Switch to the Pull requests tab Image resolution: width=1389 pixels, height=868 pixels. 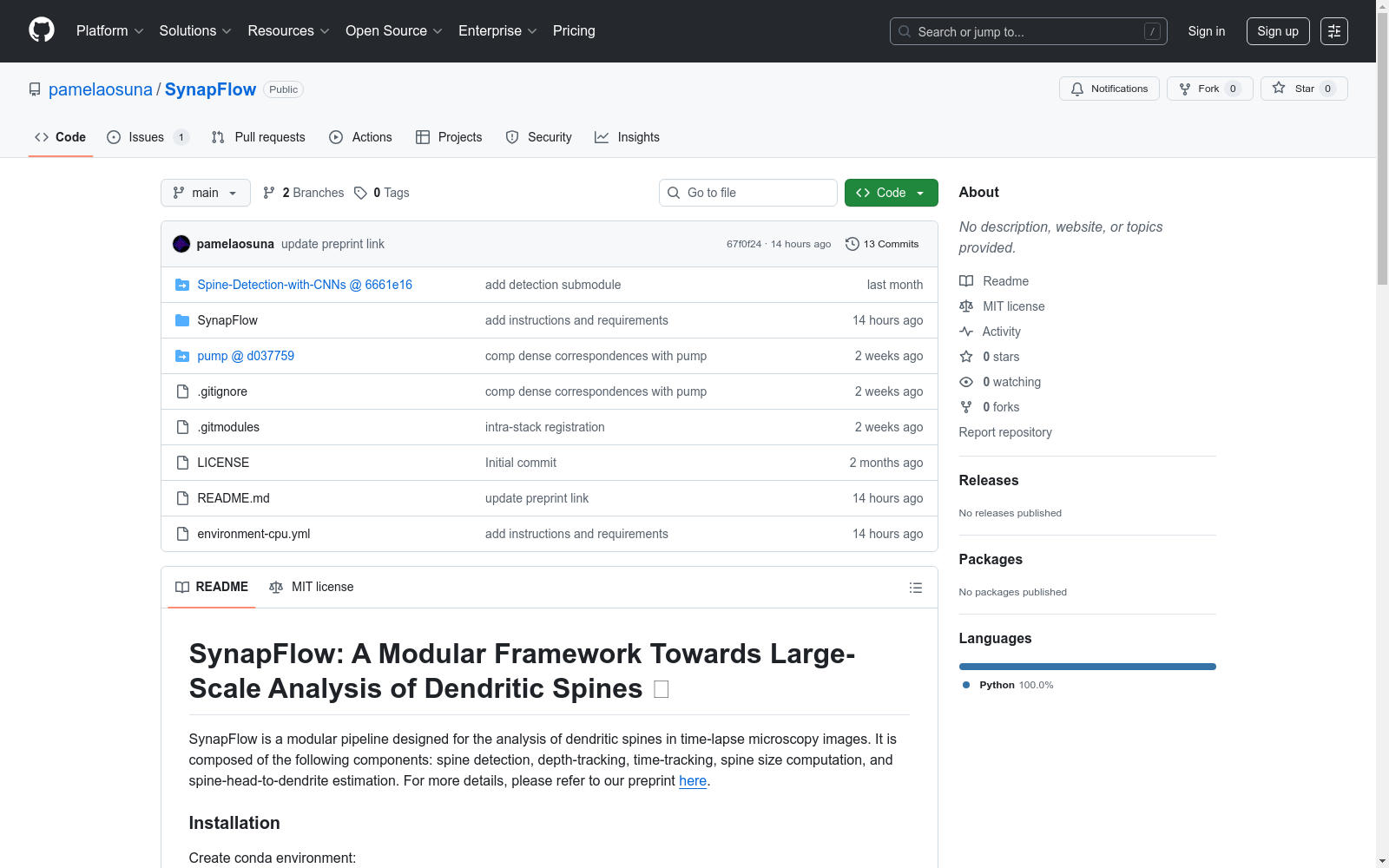[258, 137]
